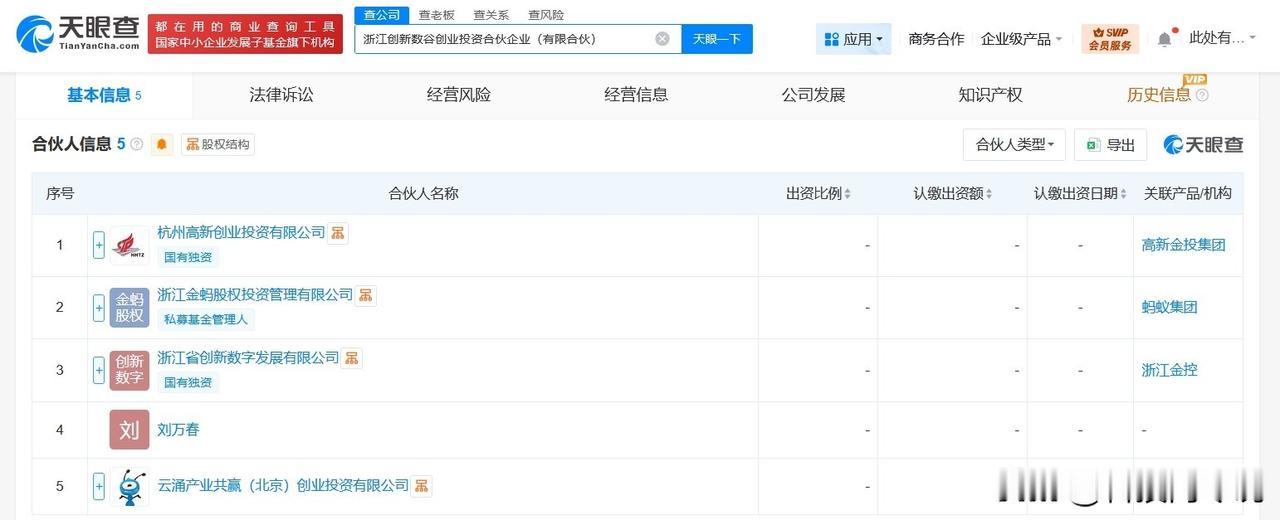
Task: Click the 天眼一下 search button
Action: 717,39
